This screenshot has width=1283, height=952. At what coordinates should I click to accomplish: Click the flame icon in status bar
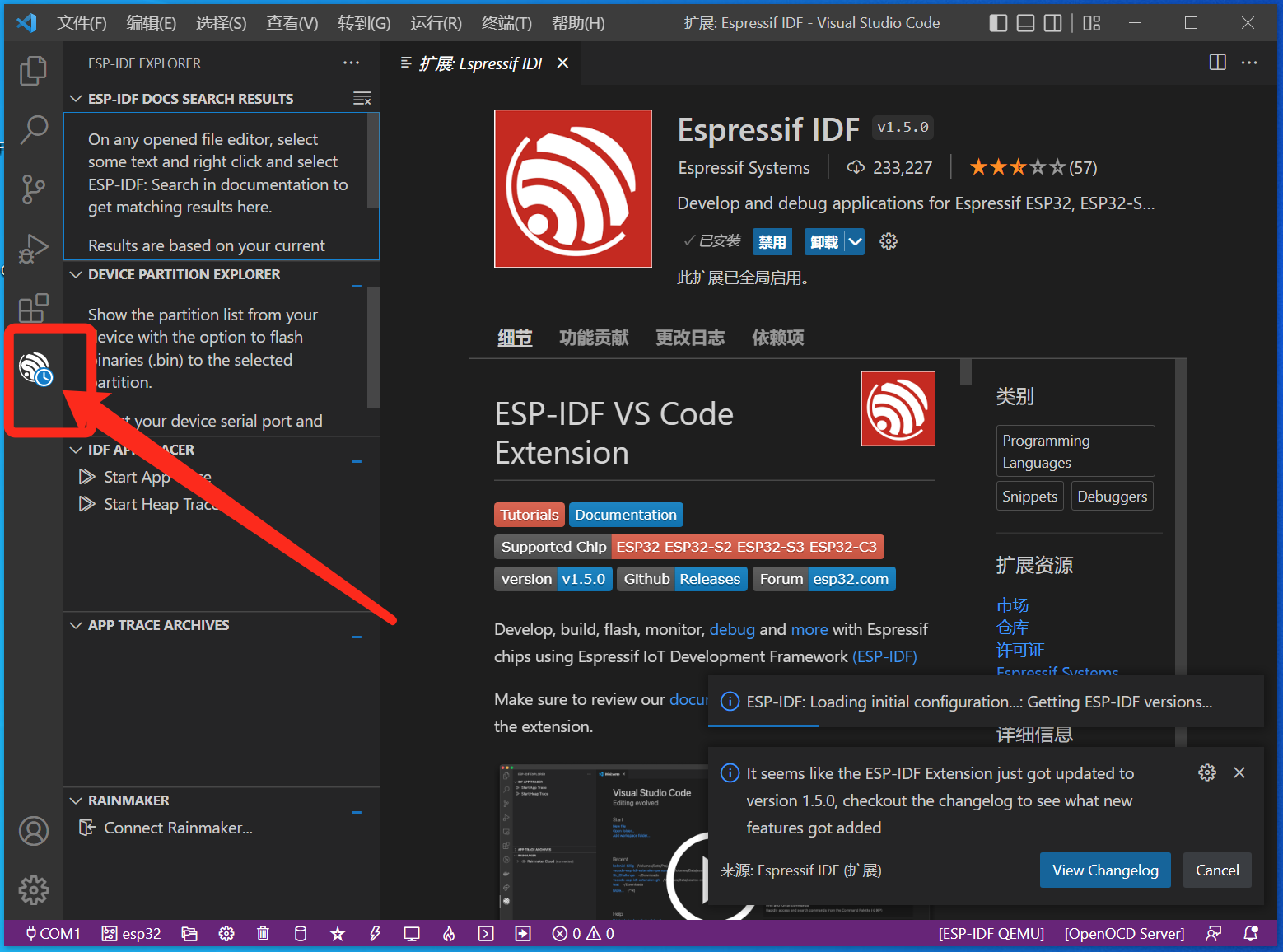[449, 933]
